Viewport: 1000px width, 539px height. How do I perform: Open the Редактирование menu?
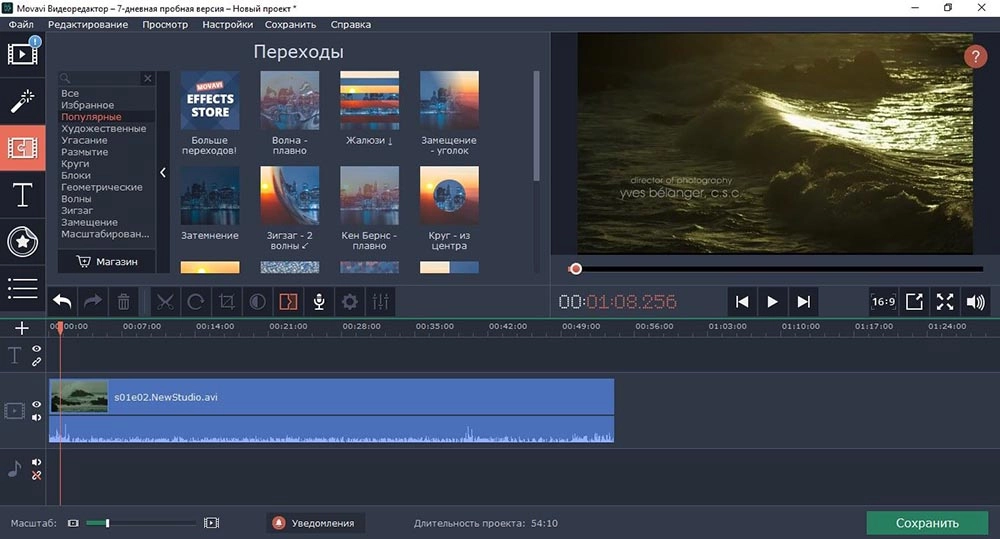pos(88,24)
